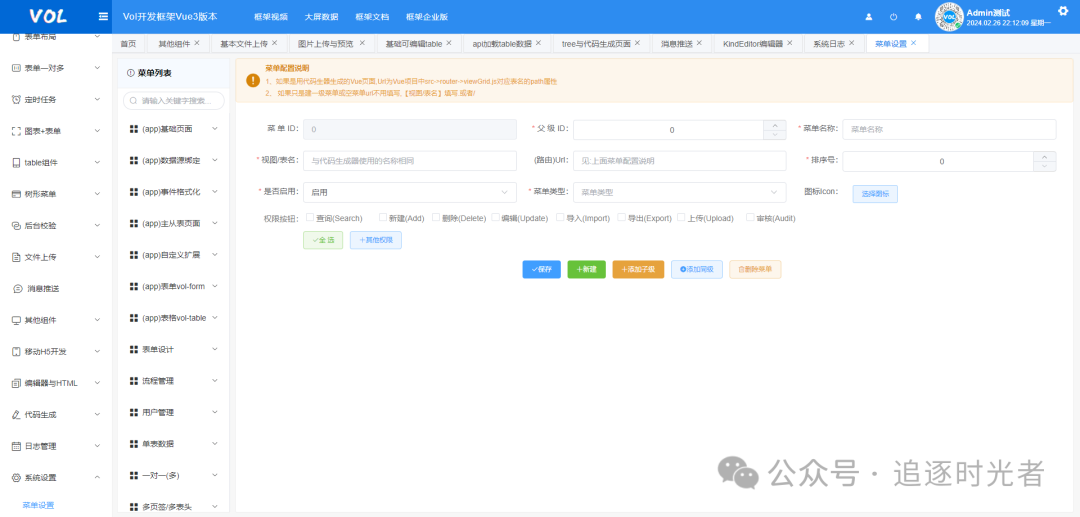The height and width of the screenshot is (517, 1080).
Task: Switch to the KindEditor编辑器 tab
Action: click(x=753, y=43)
